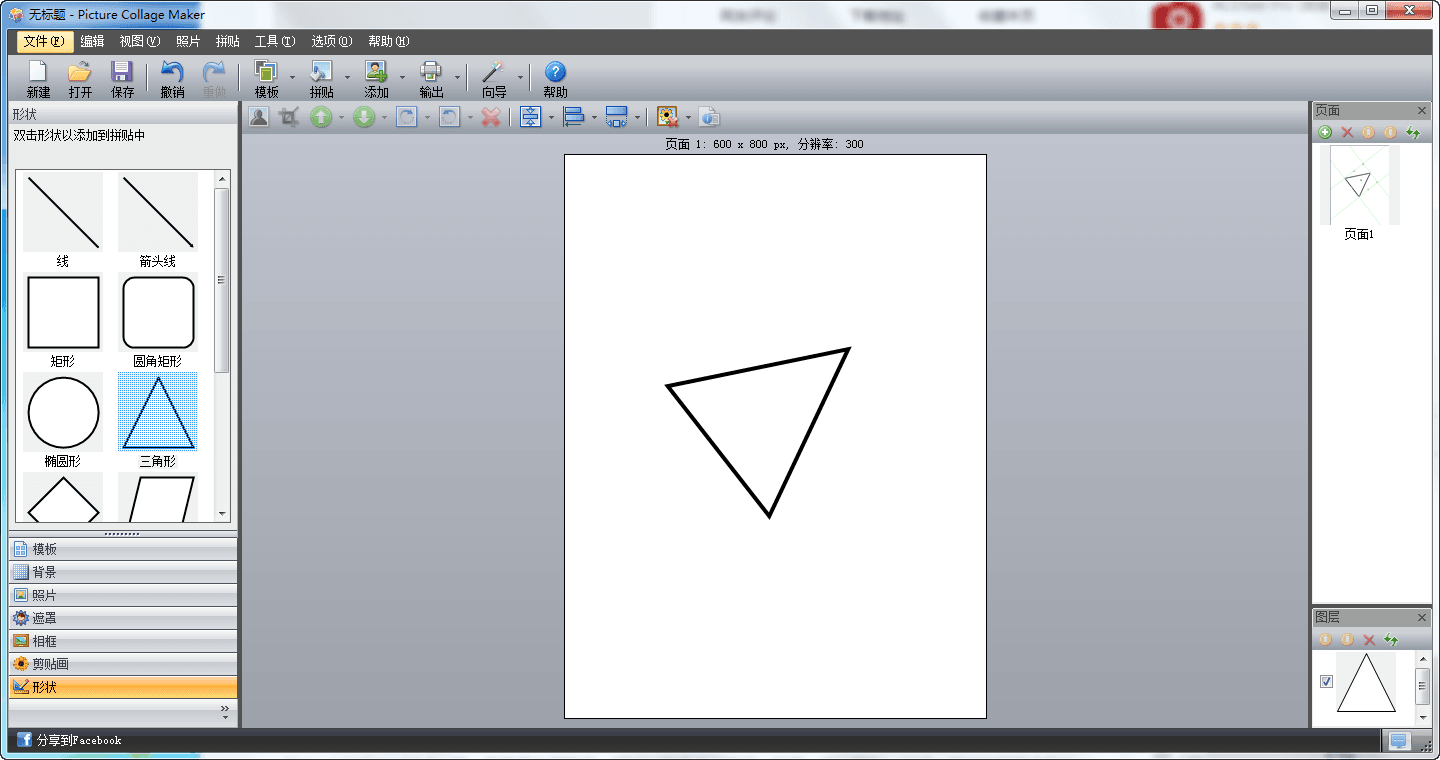Click the 撤销 (Undo) arrow icon

pyautogui.click(x=172, y=72)
